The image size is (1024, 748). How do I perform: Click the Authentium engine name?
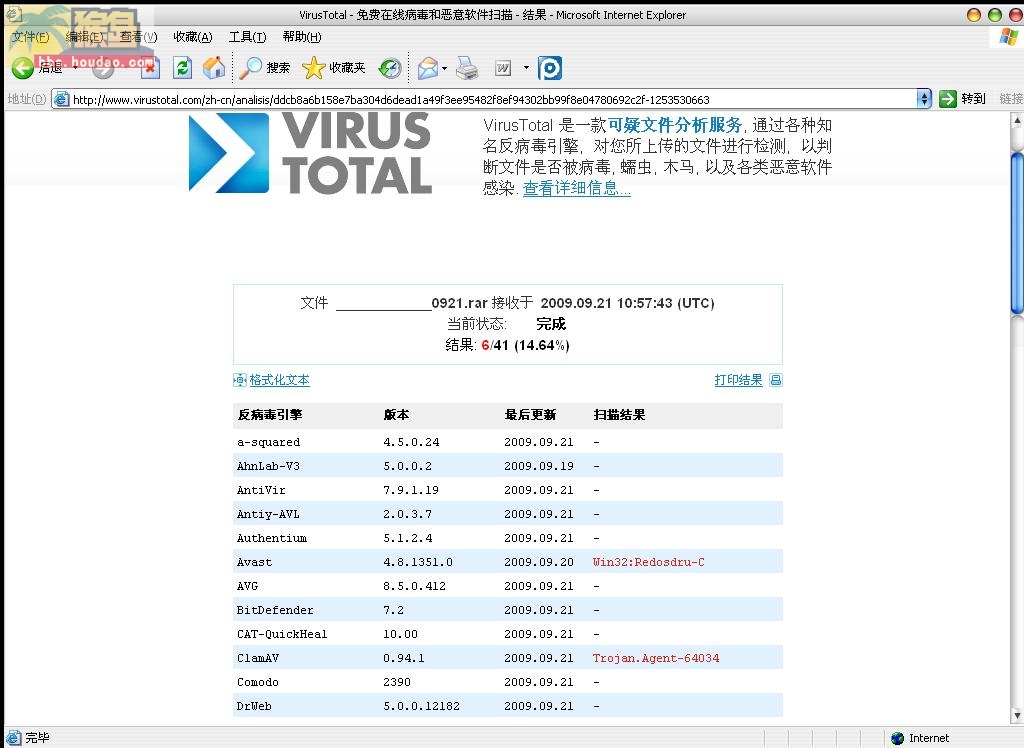coord(272,538)
